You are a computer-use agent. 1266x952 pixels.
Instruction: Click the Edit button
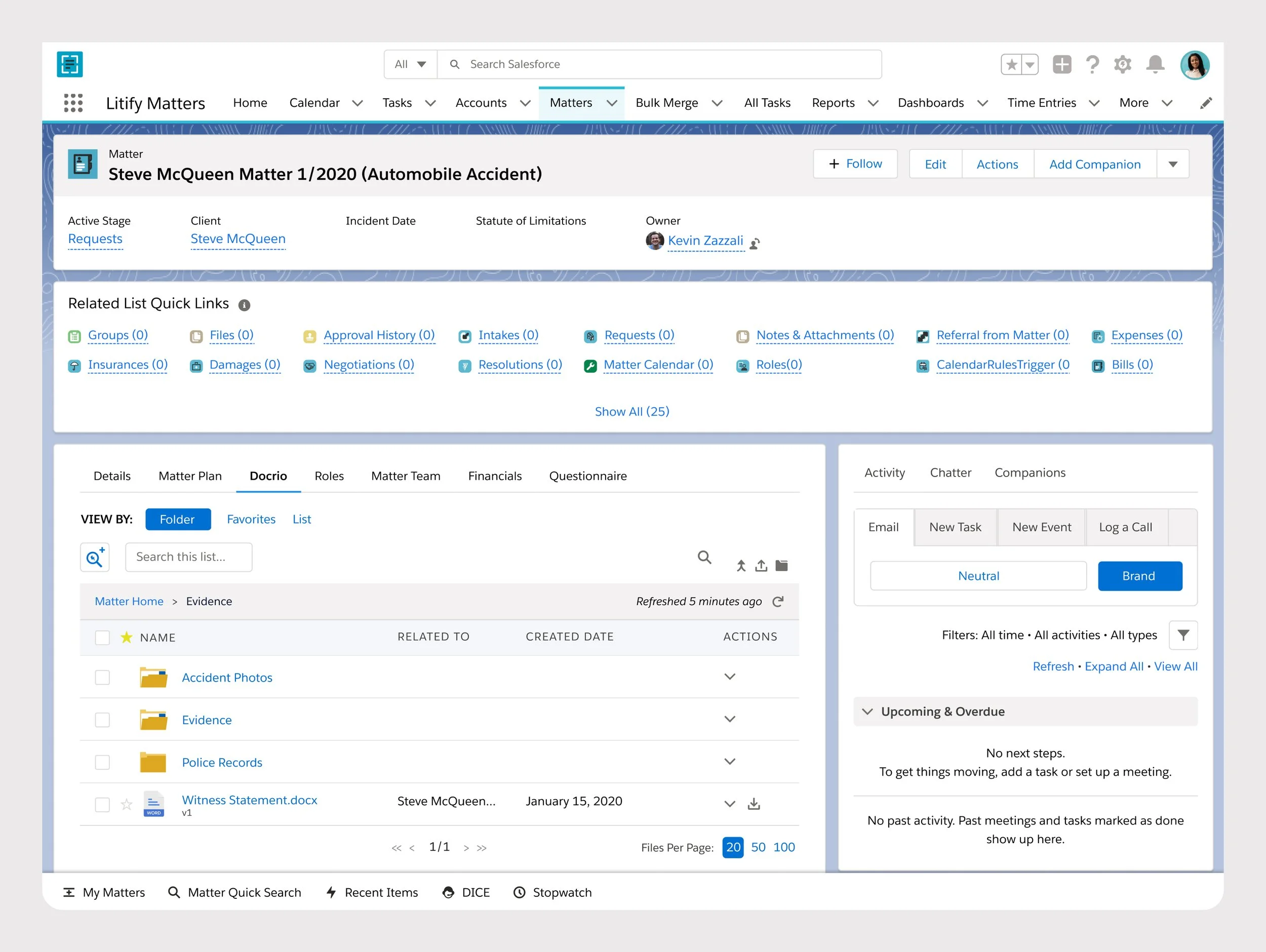pos(935,164)
